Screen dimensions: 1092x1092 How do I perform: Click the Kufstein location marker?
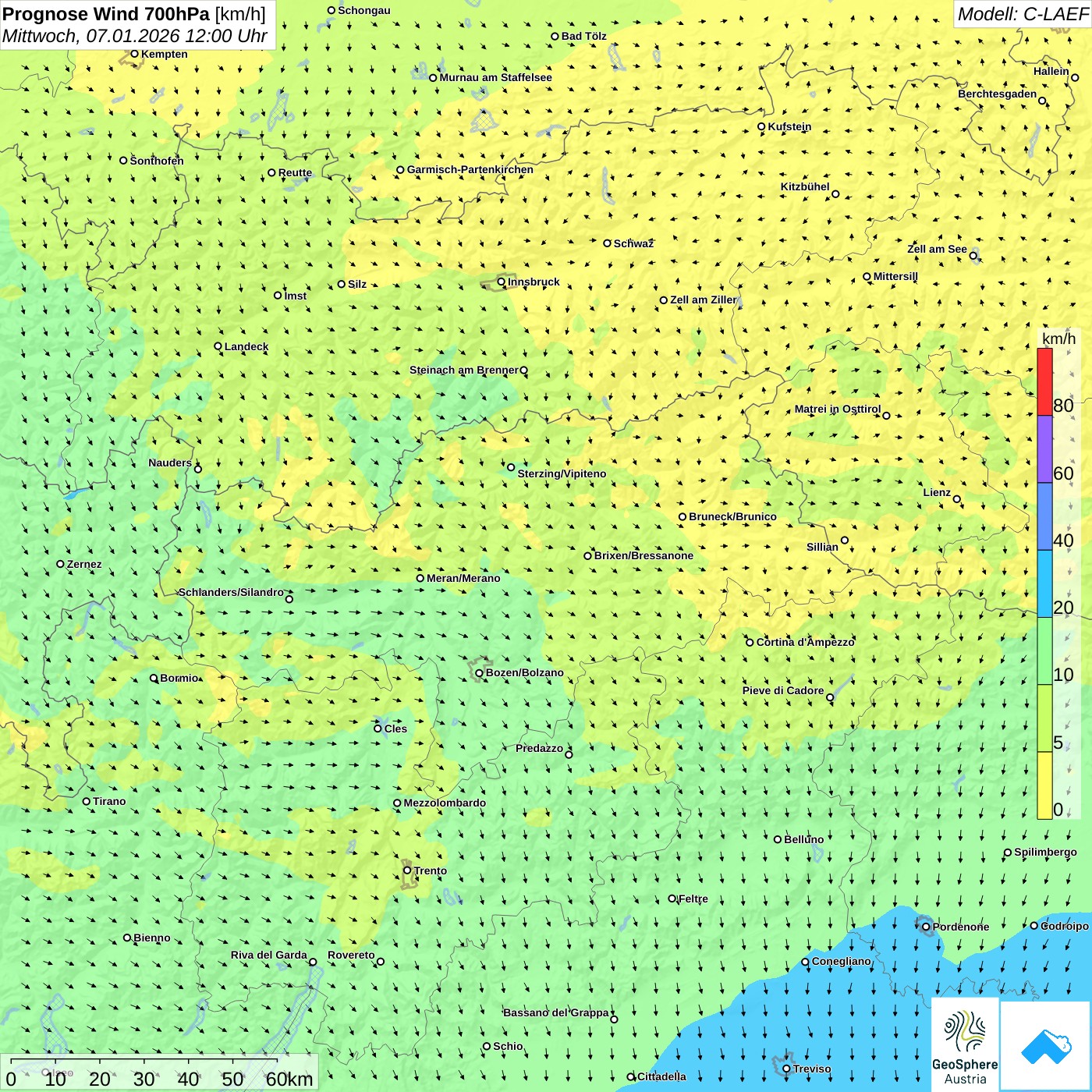[761, 126]
